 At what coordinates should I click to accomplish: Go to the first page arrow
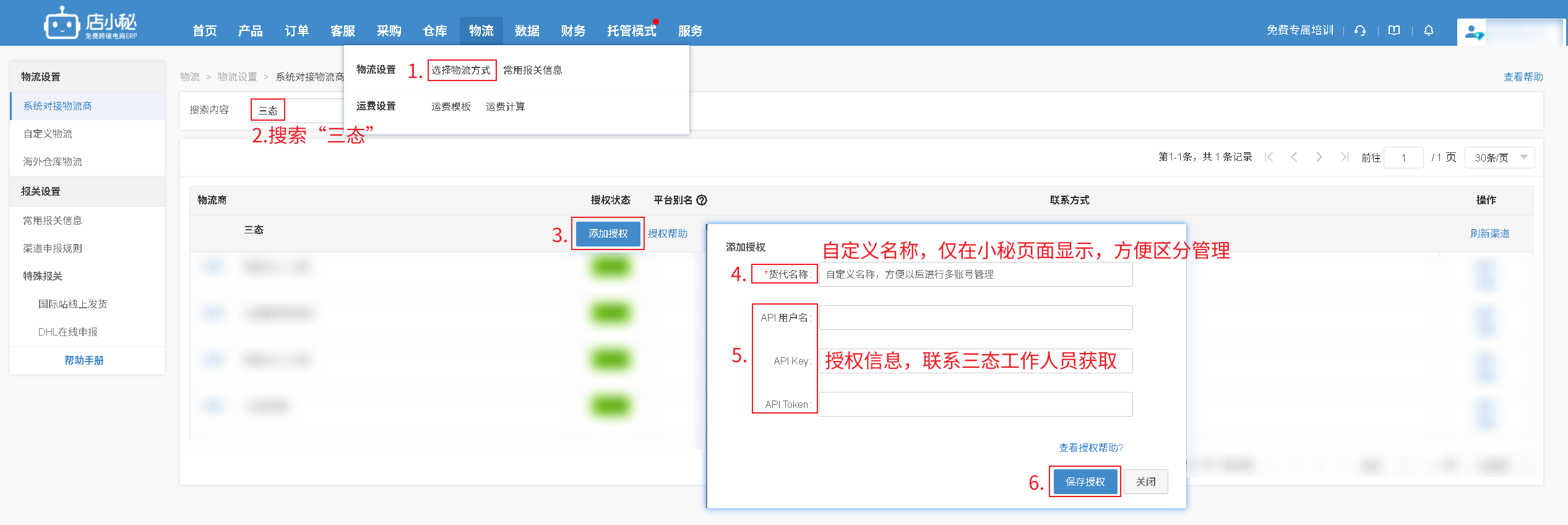coord(1269,157)
